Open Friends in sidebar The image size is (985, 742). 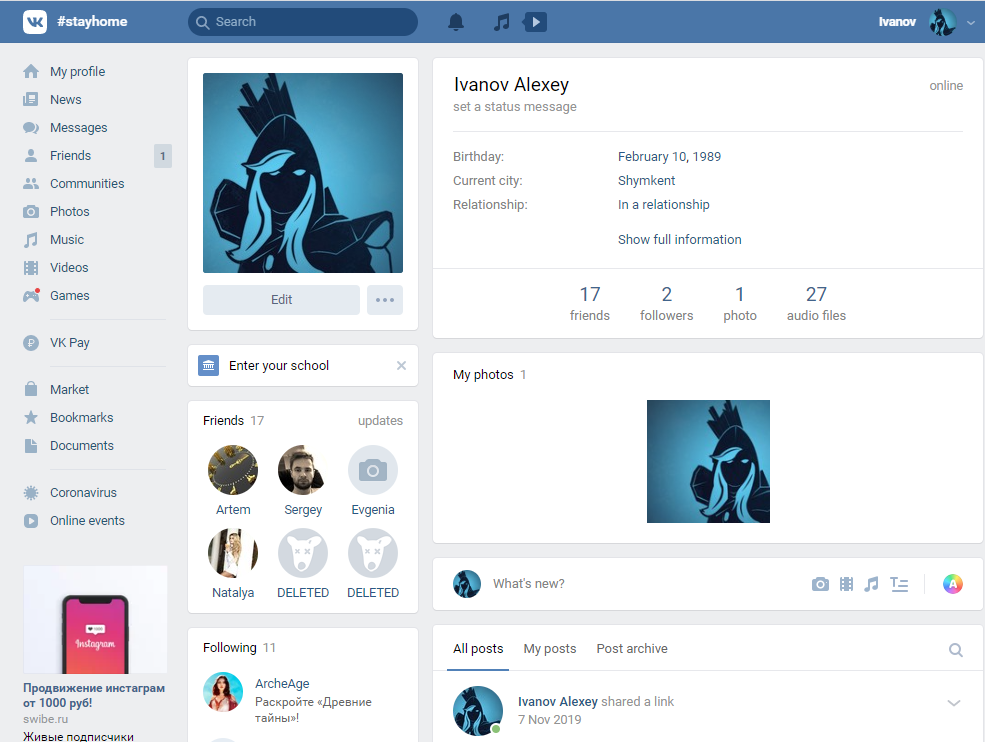tap(70, 155)
